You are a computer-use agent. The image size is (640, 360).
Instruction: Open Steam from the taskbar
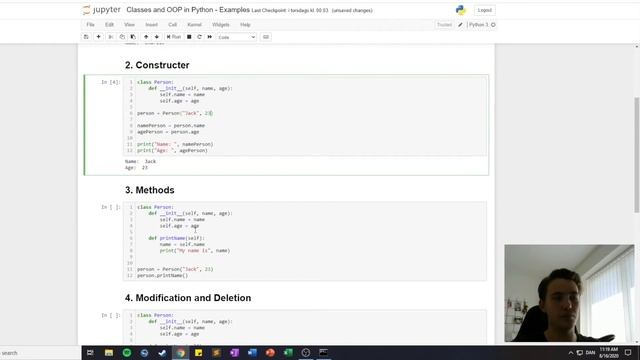pos(162,353)
